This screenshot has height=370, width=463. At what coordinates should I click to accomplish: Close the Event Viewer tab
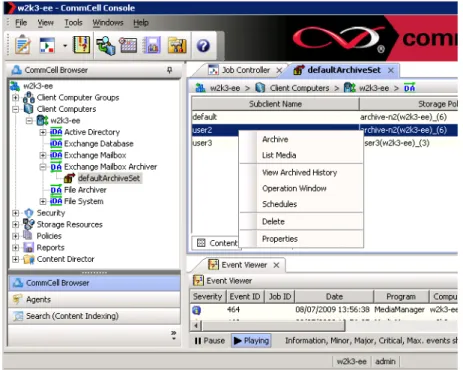click(276, 265)
